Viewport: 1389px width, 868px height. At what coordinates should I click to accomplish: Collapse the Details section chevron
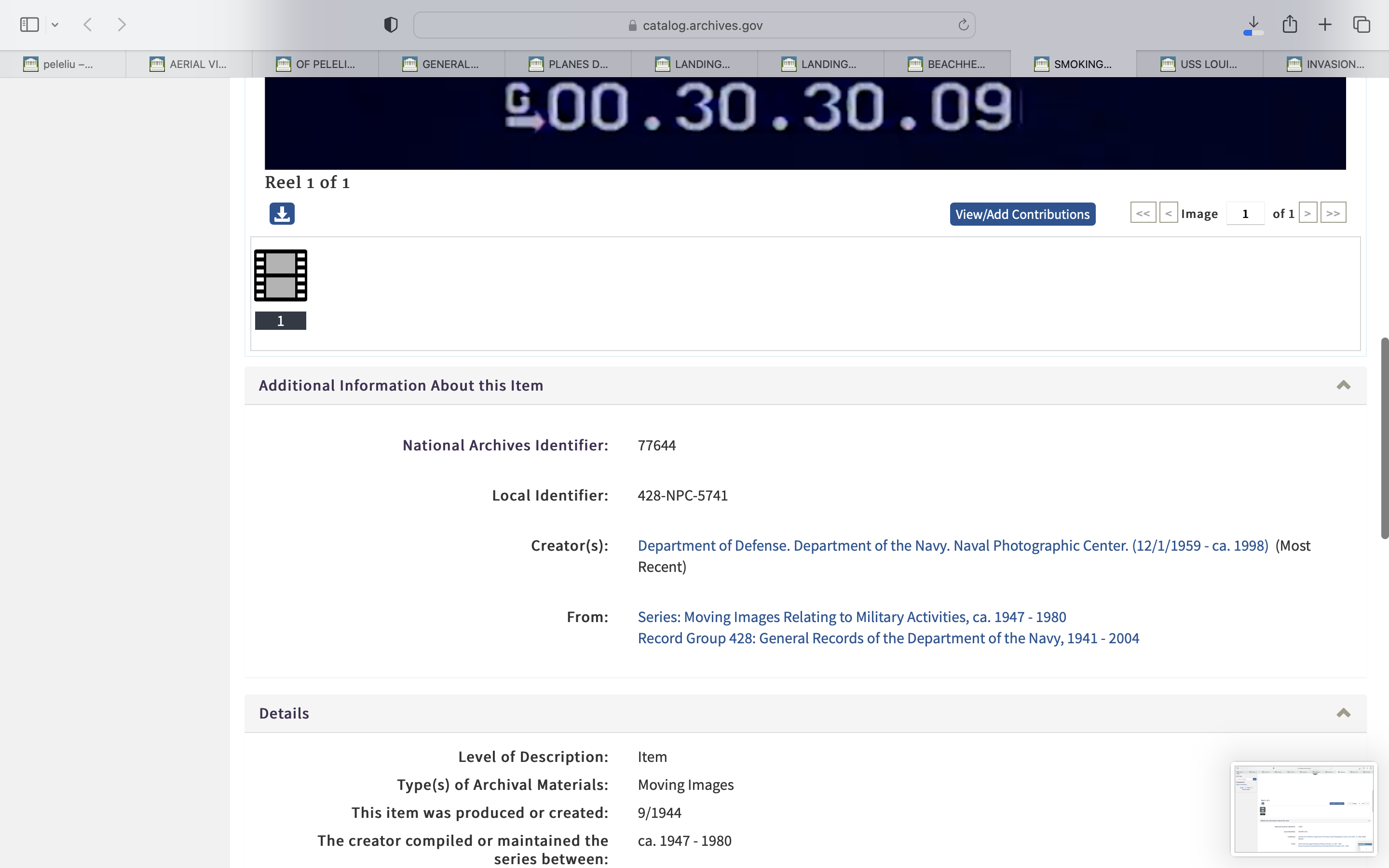1343,713
